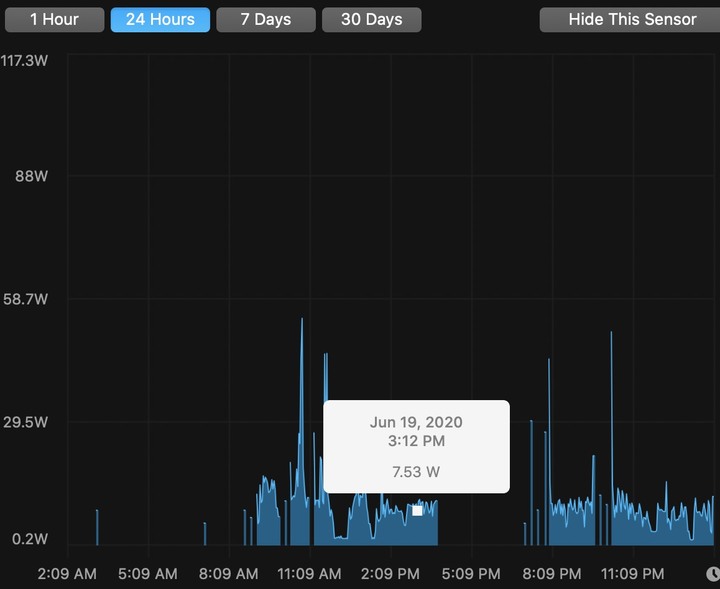Viewport: 720px width, 589px height.
Task: Click the 117.3W axis label
Action: 24,61
